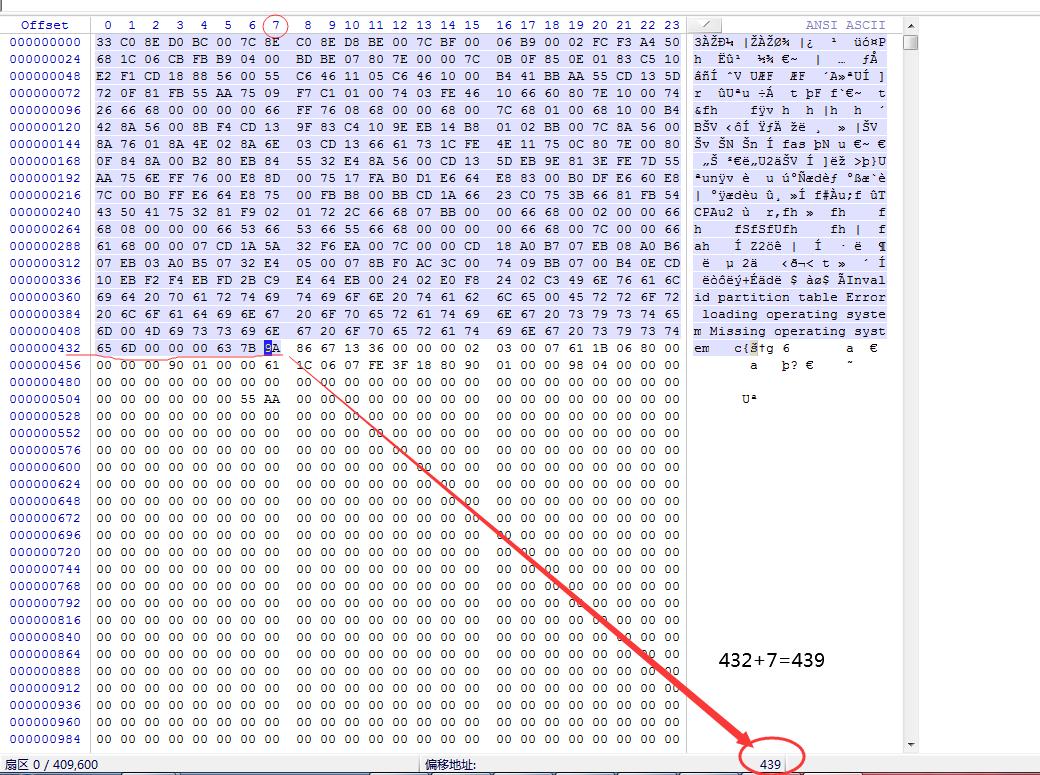This screenshot has width=1040, height=775.
Task: Click offset row 000000456
Action: (x=45, y=365)
